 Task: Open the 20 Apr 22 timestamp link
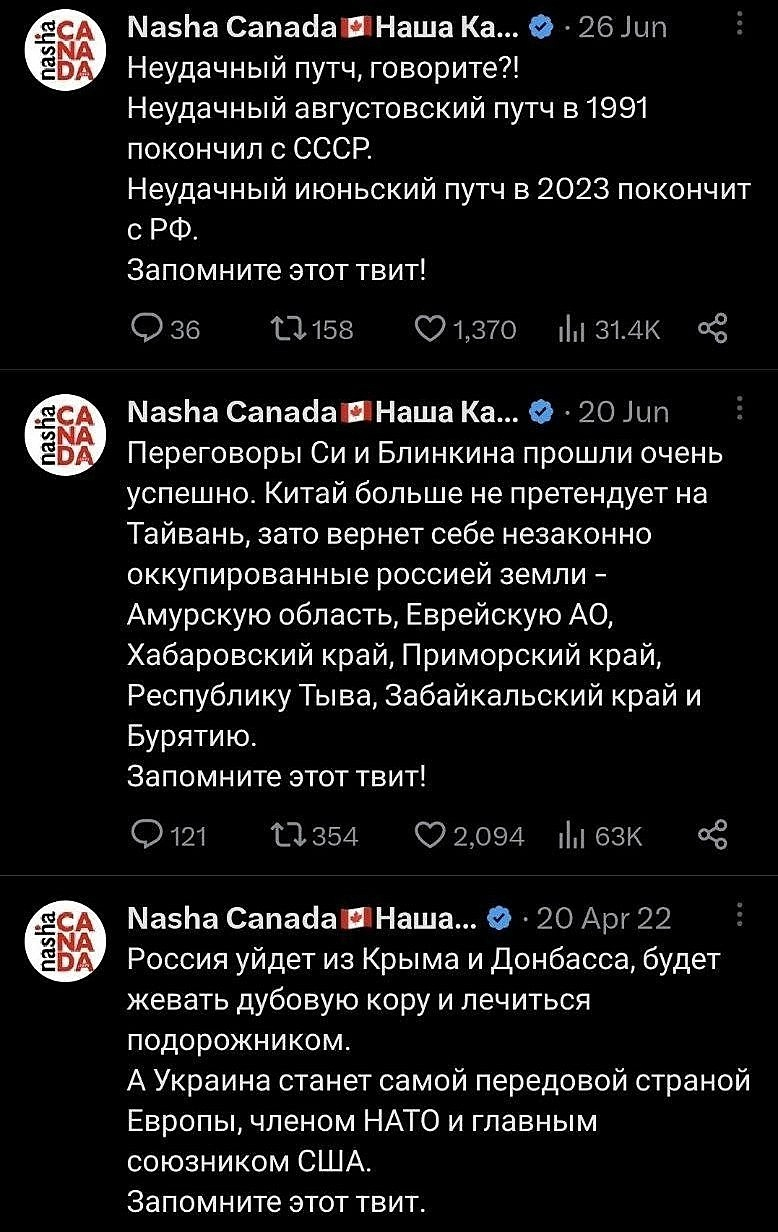coord(604,918)
